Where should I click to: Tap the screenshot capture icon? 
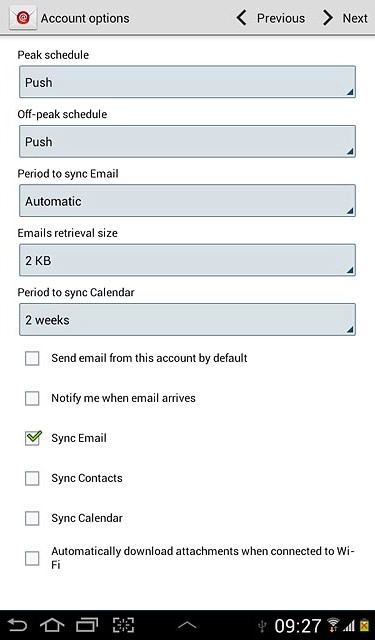[x=123, y=625]
